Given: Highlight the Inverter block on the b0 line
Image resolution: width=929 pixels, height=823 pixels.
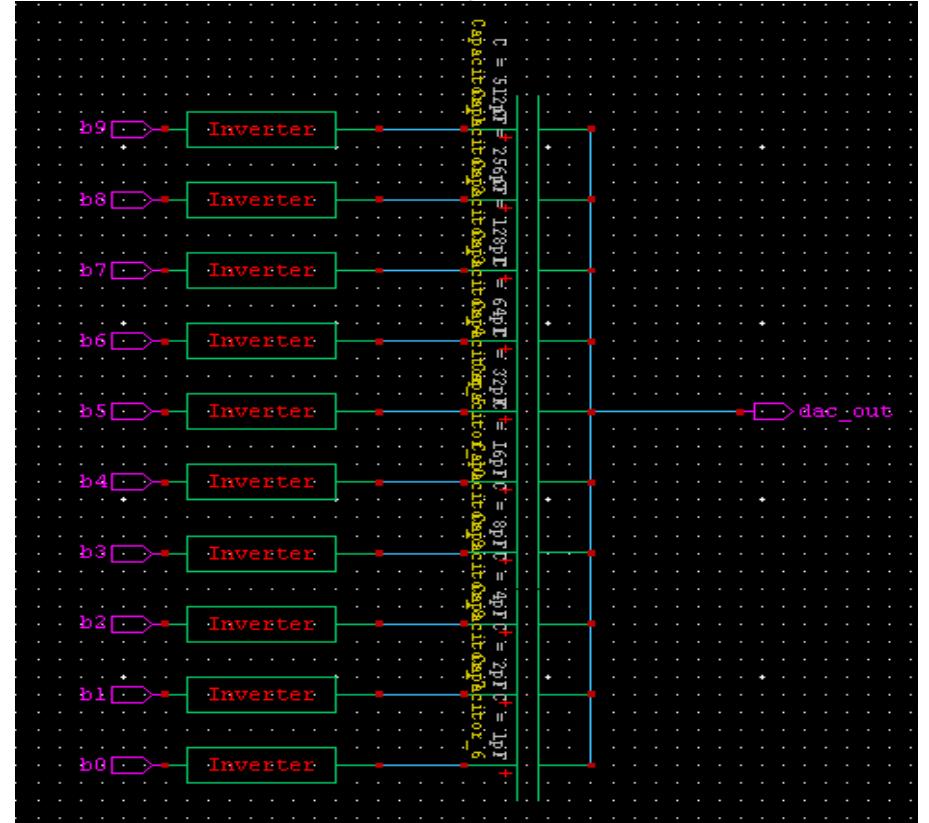Looking at the screenshot, I should click(x=261, y=765).
